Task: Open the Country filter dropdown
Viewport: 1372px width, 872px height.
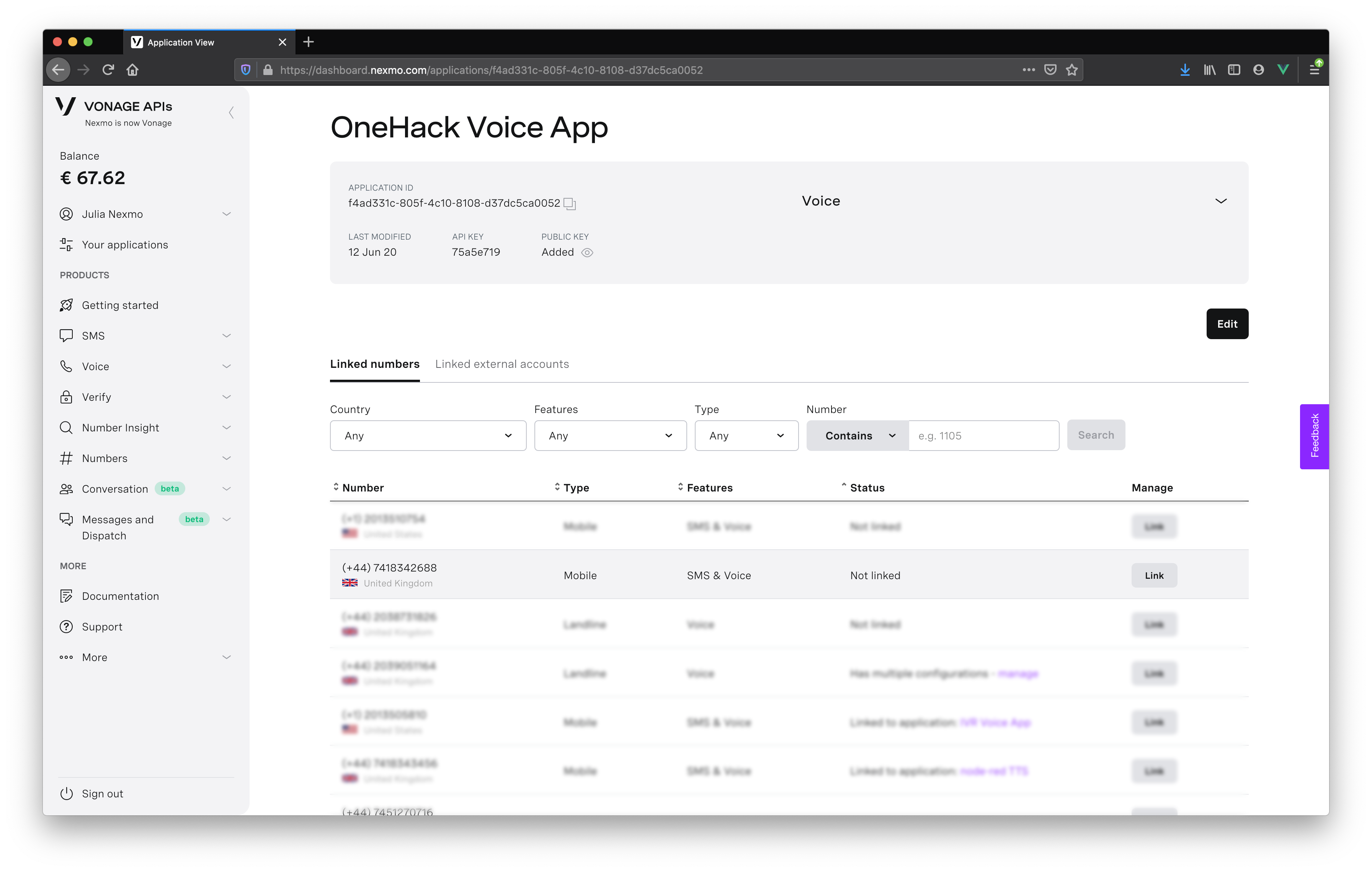Action: click(428, 435)
